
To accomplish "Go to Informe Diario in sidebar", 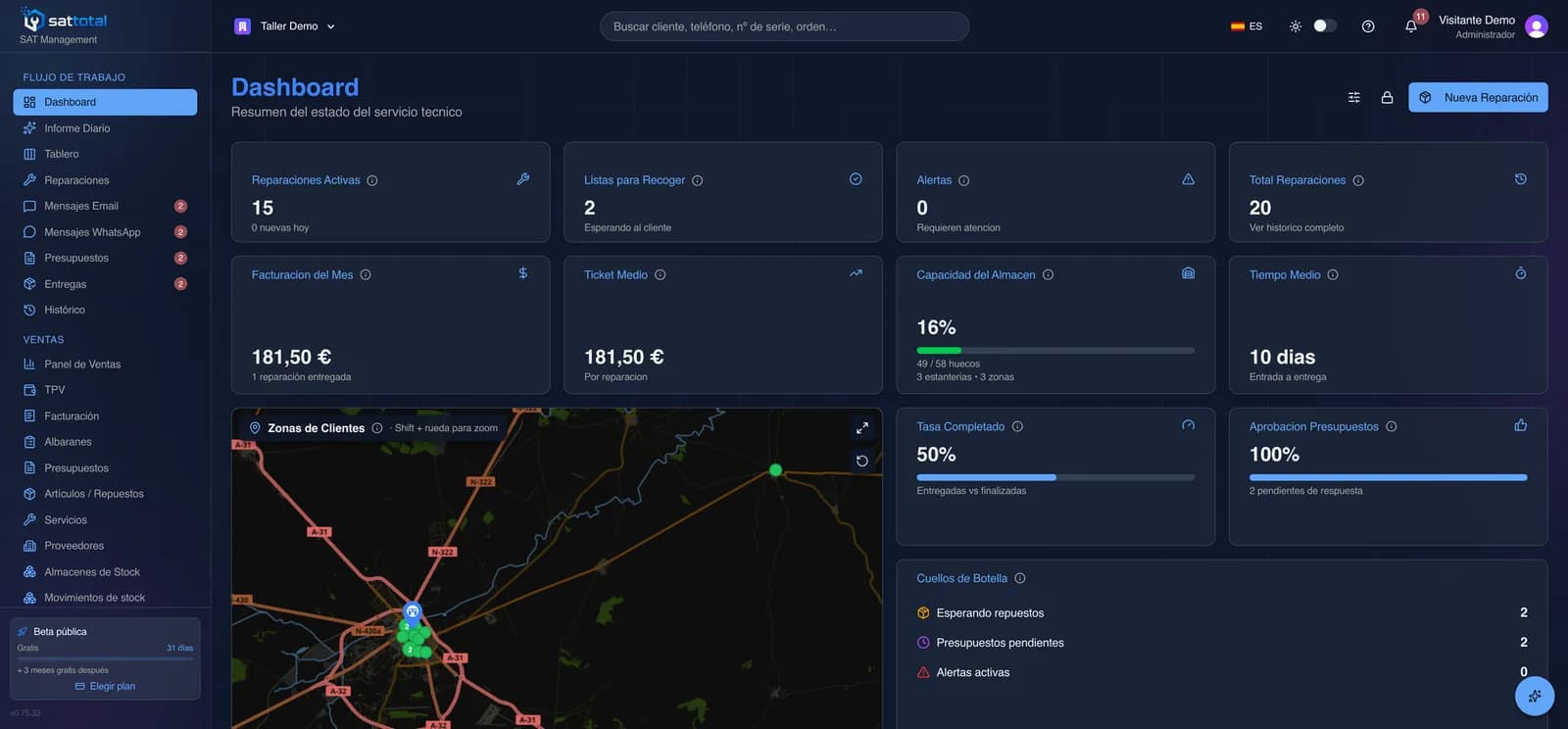I will 105,128.
